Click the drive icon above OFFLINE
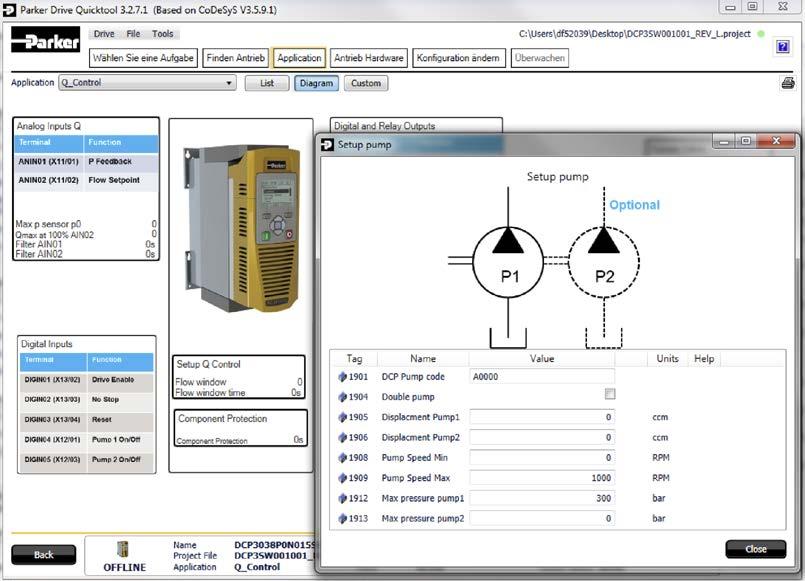The height and width of the screenshot is (581, 805). (123, 549)
